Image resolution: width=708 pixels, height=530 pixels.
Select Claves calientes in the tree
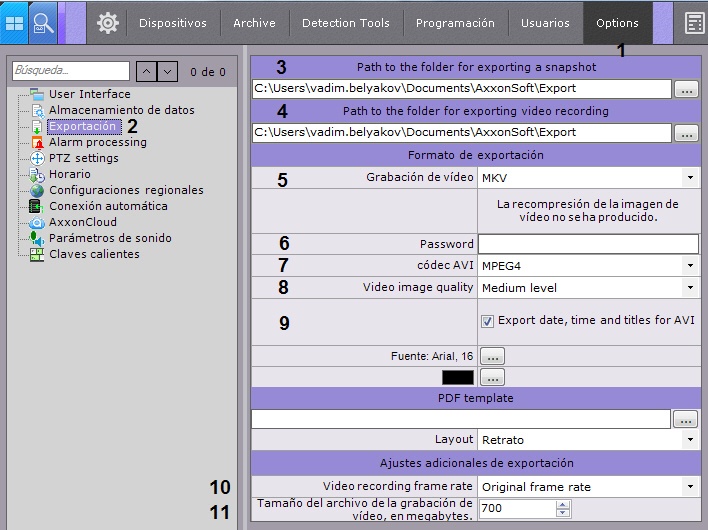click(94, 255)
